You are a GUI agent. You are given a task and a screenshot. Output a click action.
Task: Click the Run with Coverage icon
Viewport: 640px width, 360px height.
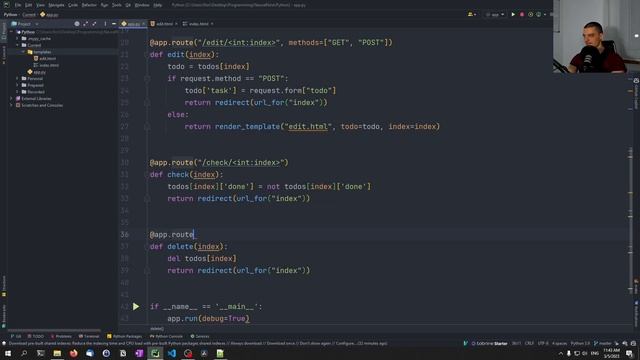pos(530,15)
